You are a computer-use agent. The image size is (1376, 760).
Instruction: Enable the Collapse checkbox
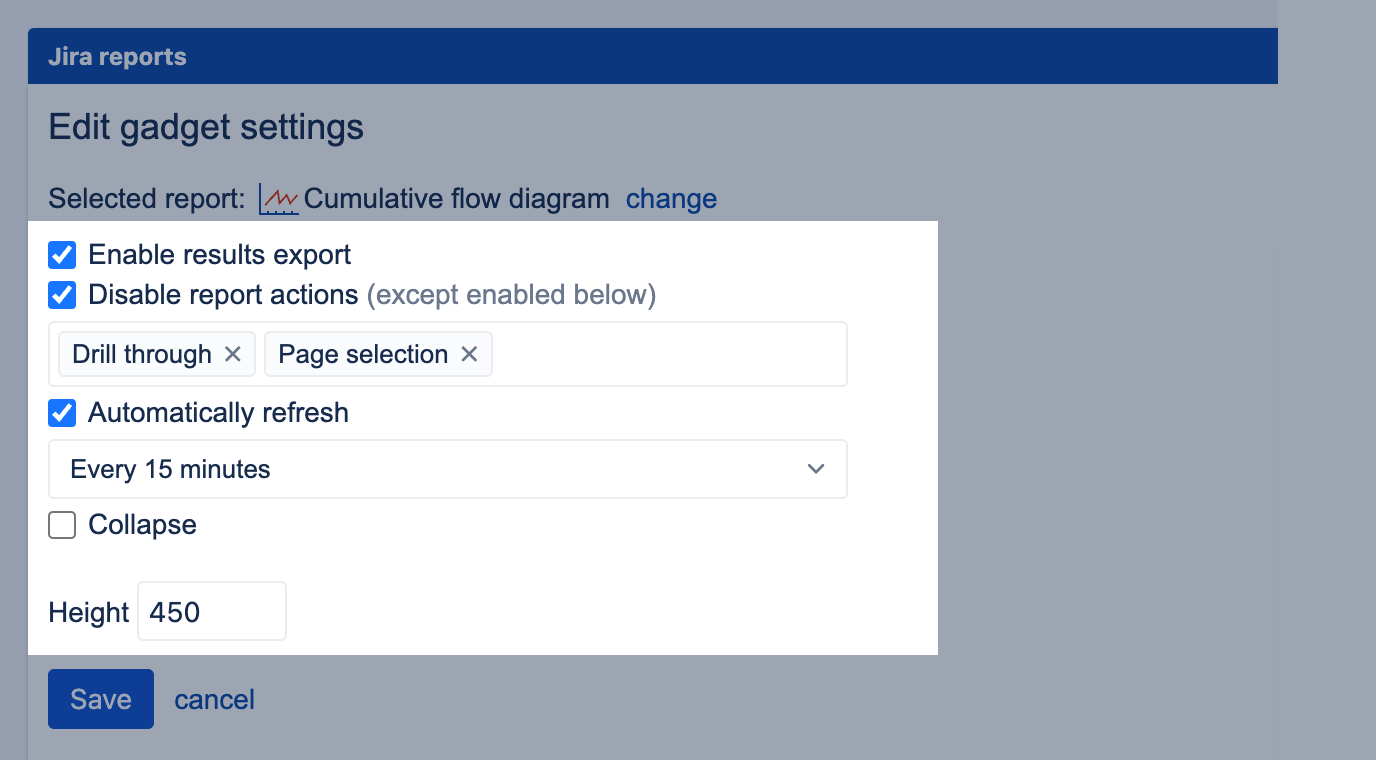[62, 525]
